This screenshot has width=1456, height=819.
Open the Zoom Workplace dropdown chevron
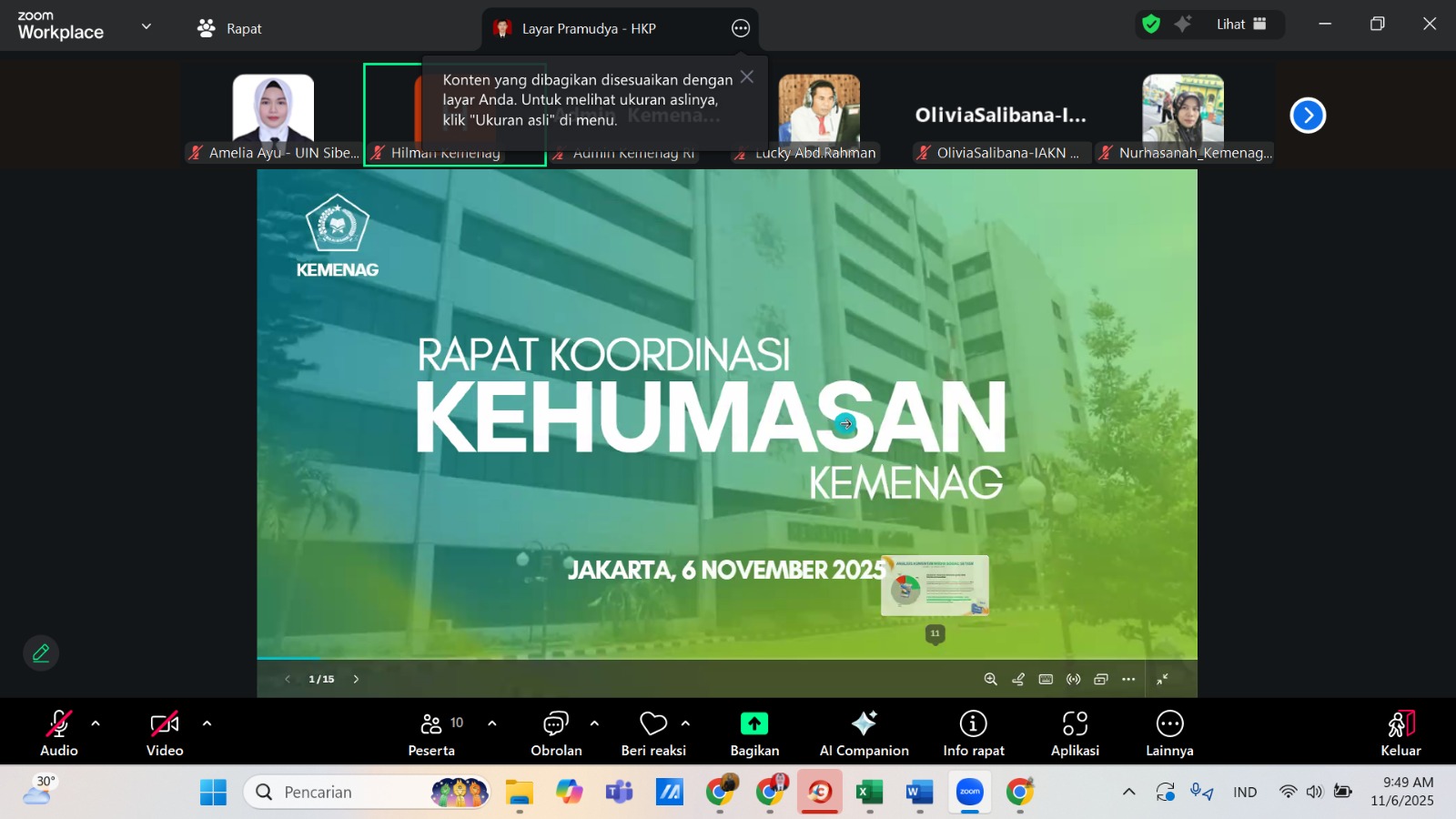[147, 26]
